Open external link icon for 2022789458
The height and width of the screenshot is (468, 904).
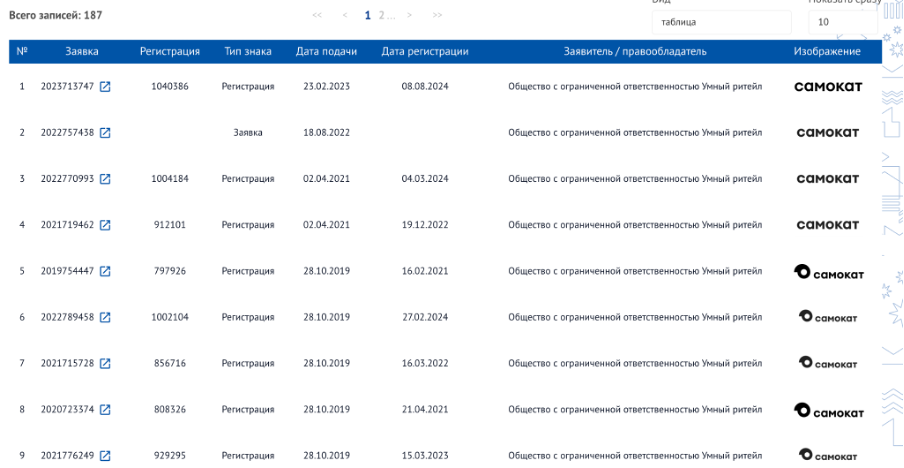tap(105, 317)
